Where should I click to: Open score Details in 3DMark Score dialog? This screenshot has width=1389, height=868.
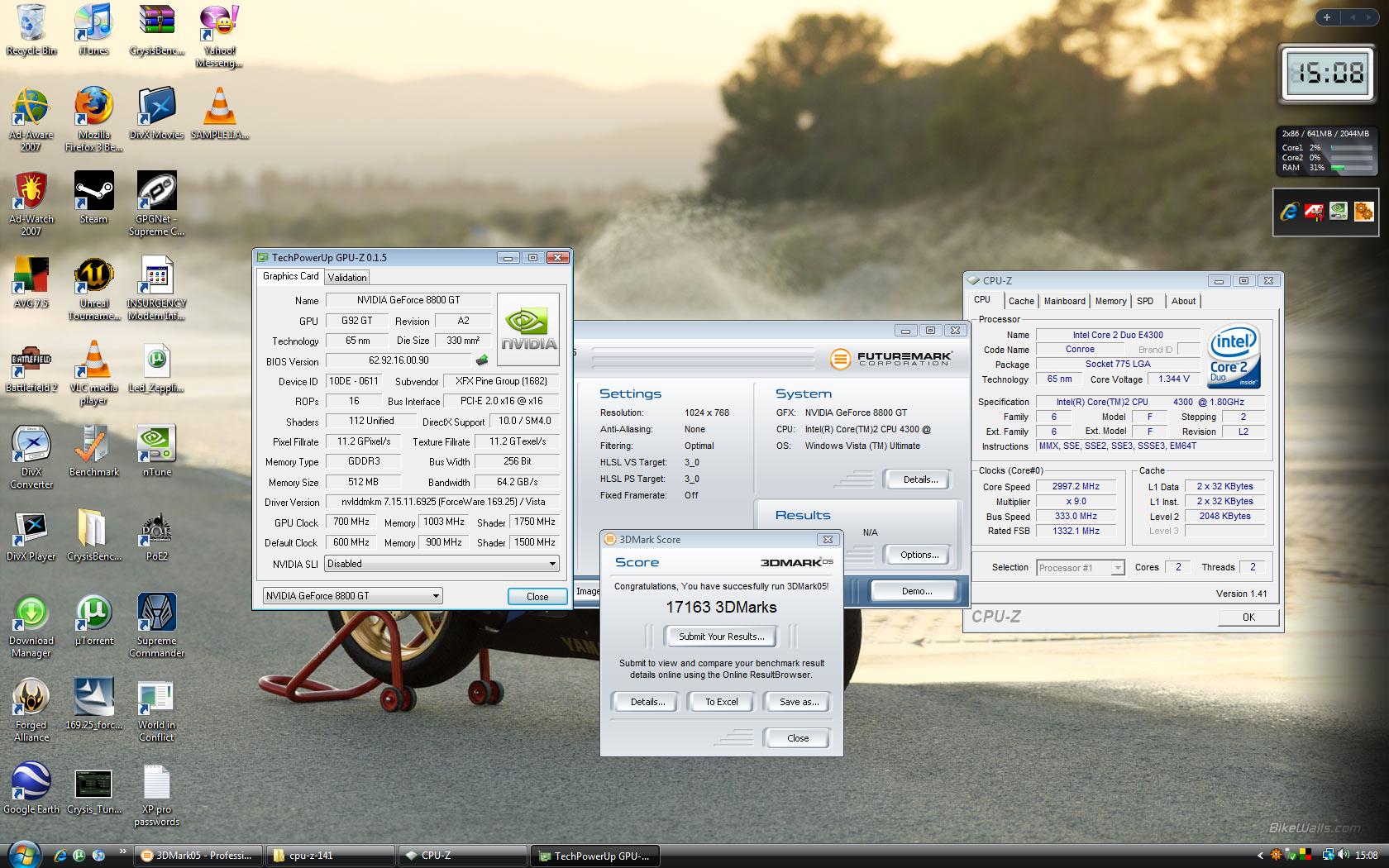(647, 702)
